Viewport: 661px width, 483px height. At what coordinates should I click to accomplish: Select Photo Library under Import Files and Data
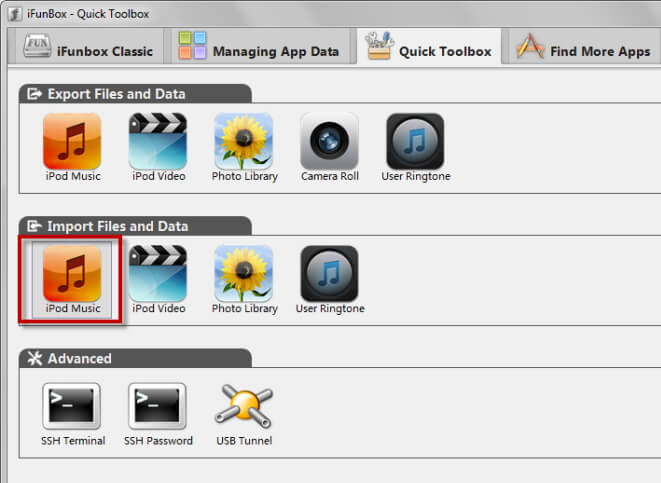pos(244,279)
